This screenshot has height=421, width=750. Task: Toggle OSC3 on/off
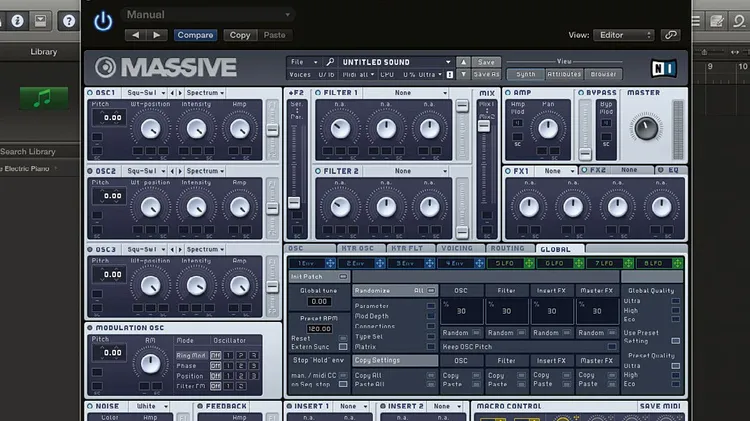[x=90, y=249]
